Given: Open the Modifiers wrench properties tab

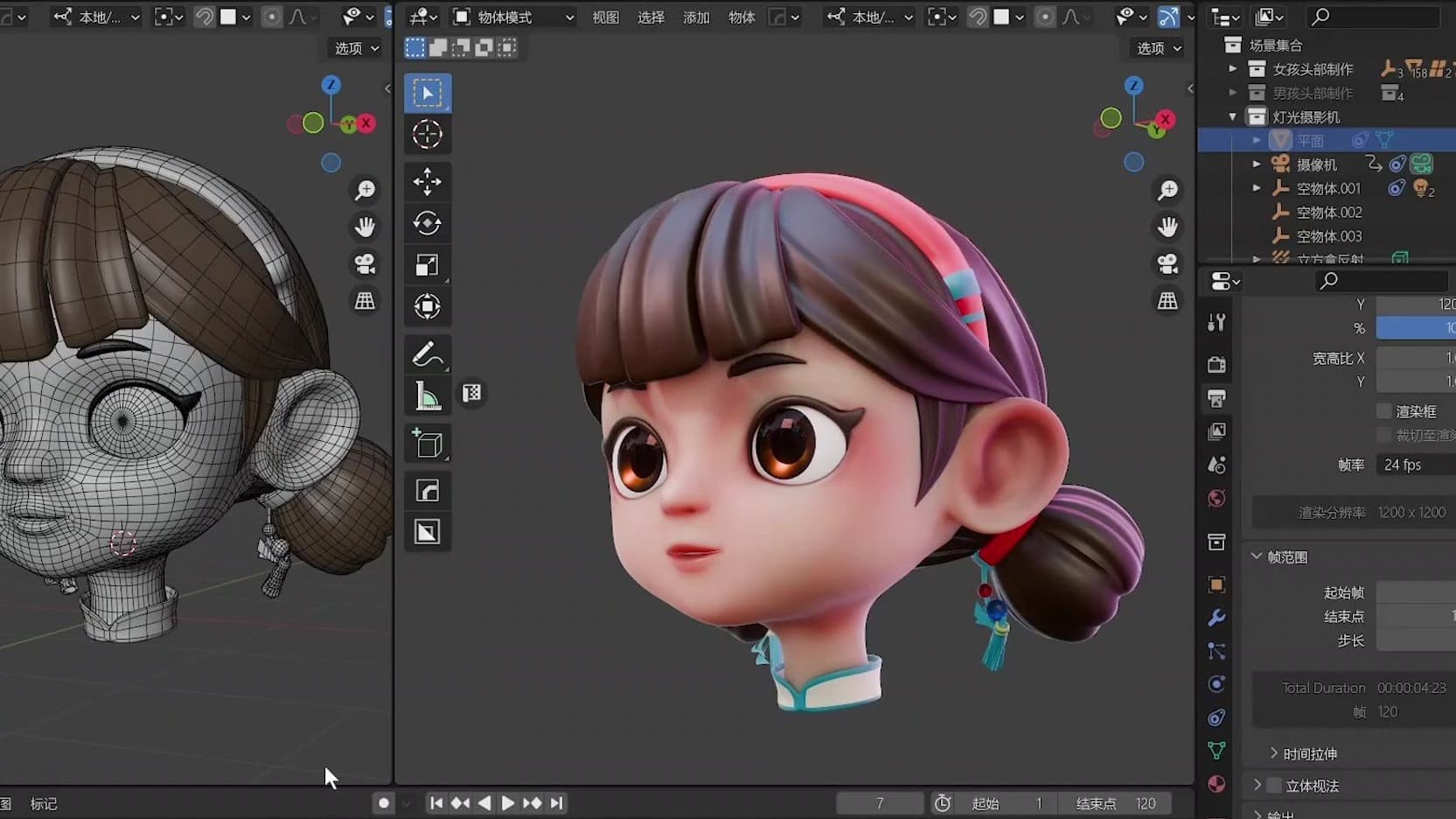Looking at the screenshot, I should (1216, 618).
